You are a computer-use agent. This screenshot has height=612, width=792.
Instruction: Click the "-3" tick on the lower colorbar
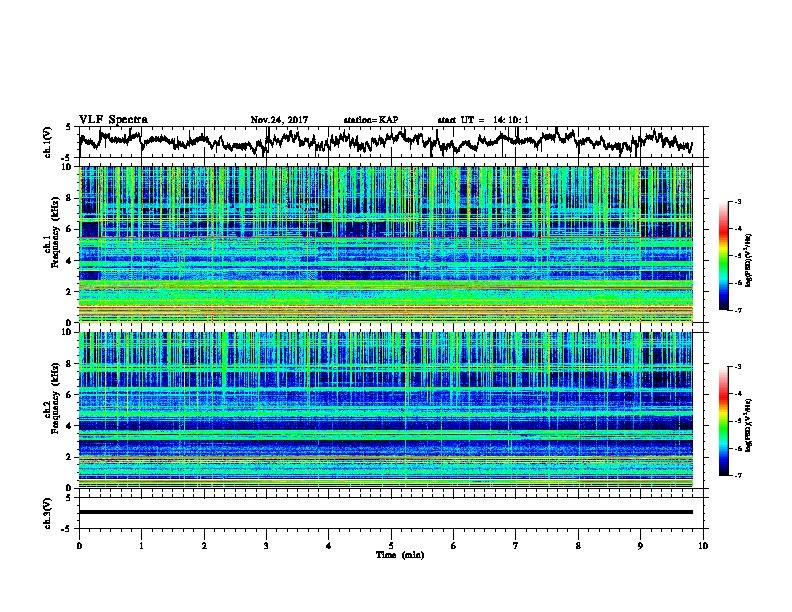pos(738,367)
